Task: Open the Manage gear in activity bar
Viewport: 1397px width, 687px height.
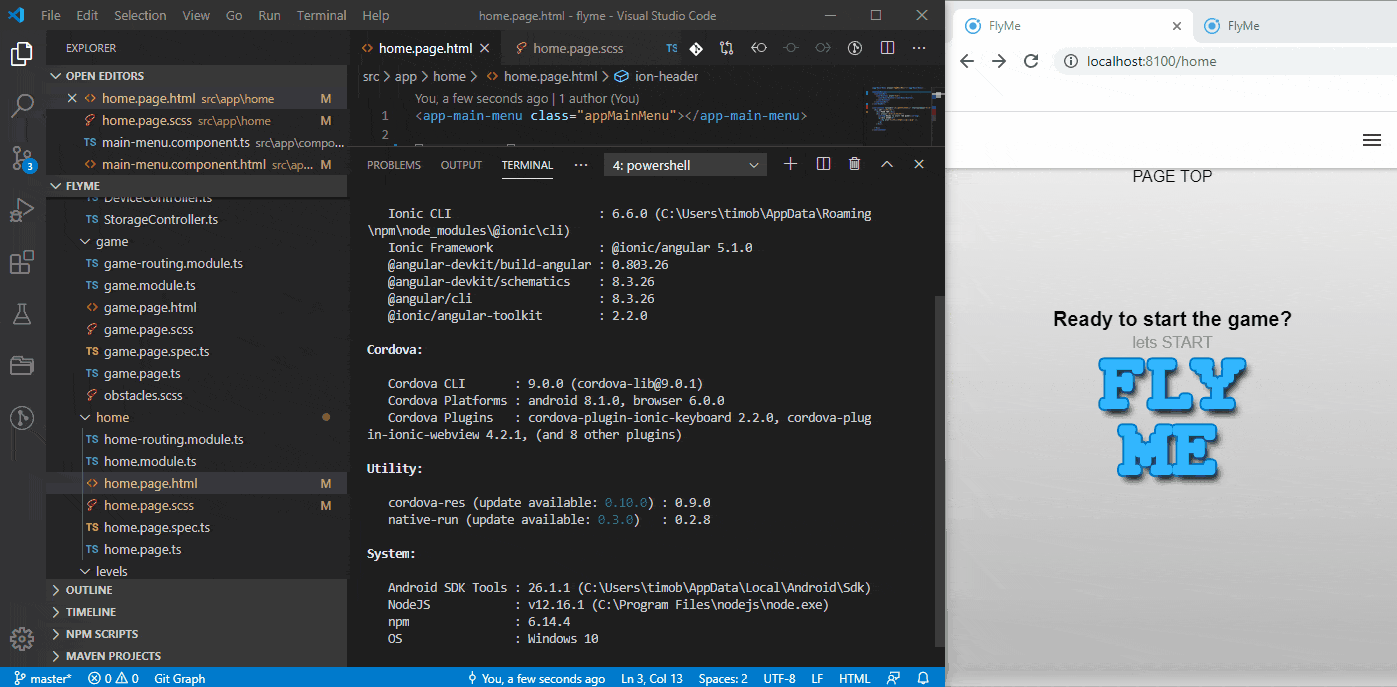Action: tap(22, 639)
